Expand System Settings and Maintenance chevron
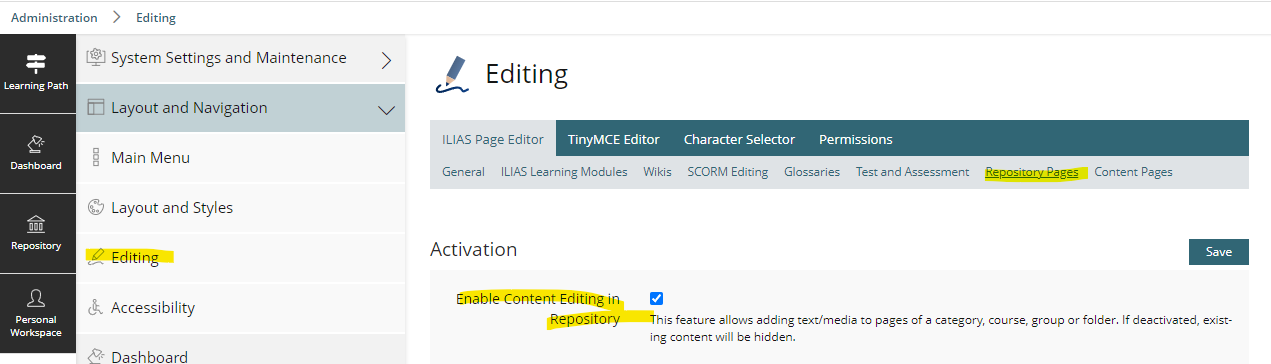This screenshot has width=1271, height=364. click(x=387, y=60)
